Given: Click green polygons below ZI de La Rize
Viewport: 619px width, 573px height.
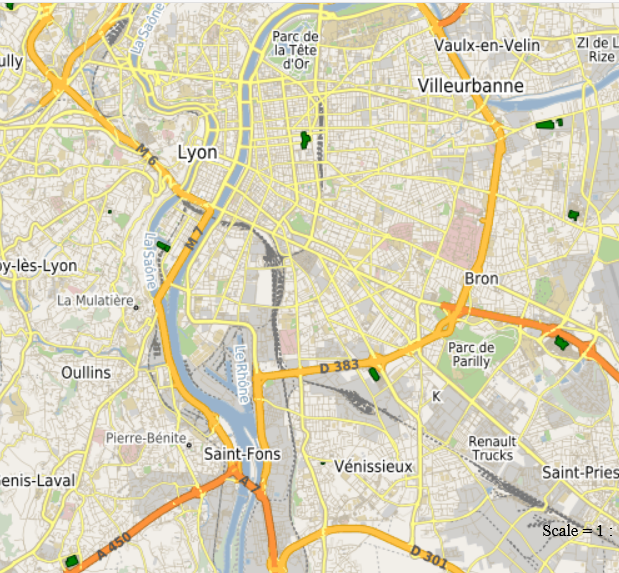Looking at the screenshot, I should click(549, 124).
